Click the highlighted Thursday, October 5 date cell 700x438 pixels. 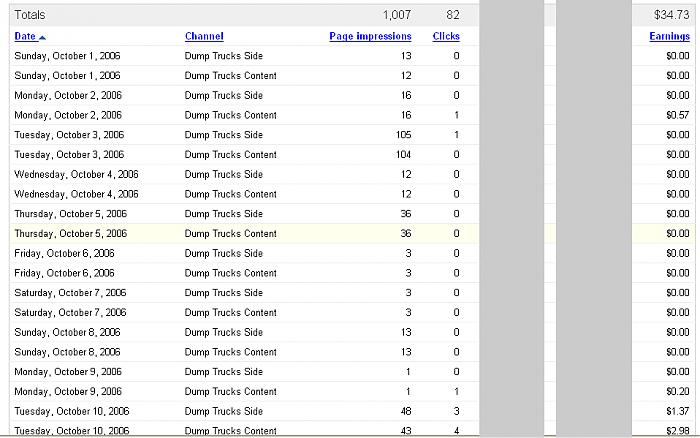pyautogui.click(x=70, y=234)
